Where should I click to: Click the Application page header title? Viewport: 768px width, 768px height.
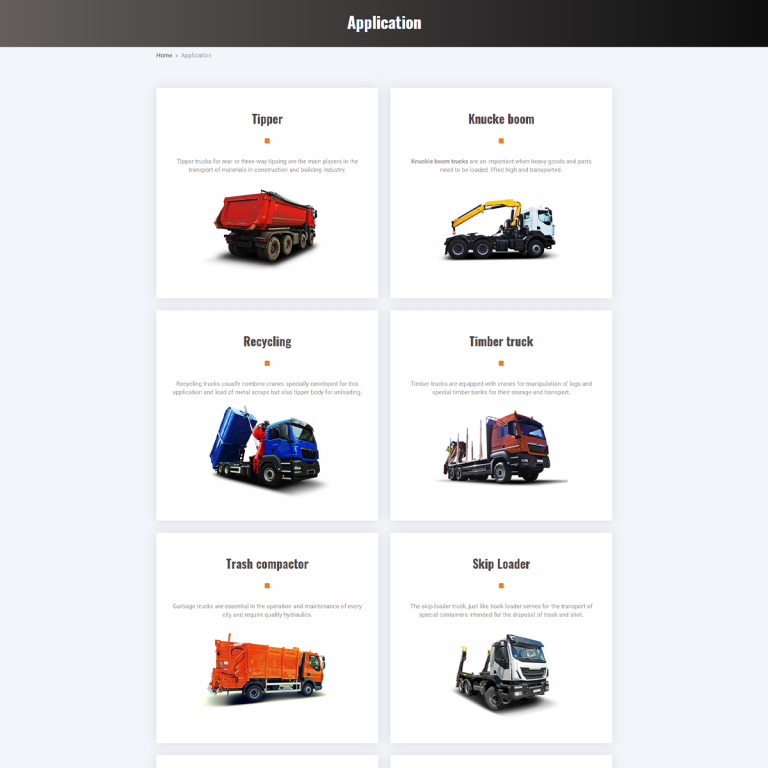click(384, 23)
